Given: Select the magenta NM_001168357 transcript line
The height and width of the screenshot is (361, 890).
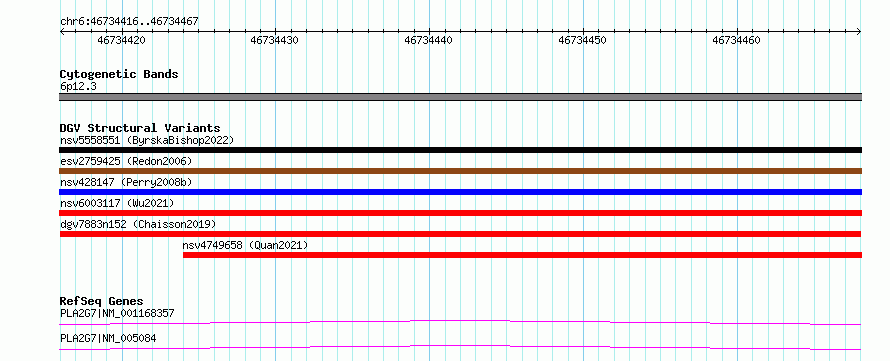Looking at the screenshot, I should 460,322.
